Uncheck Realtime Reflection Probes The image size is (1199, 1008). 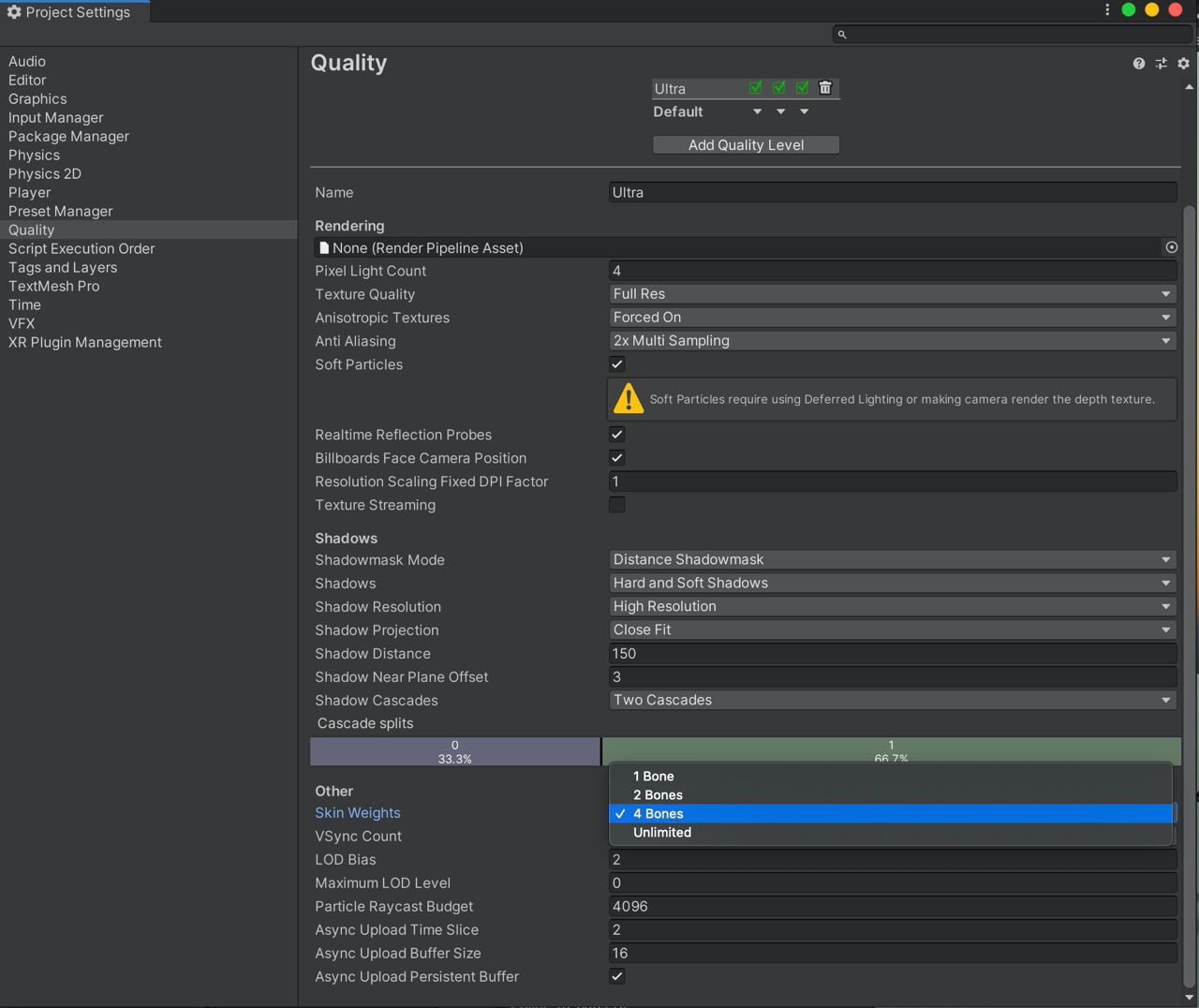coord(616,434)
